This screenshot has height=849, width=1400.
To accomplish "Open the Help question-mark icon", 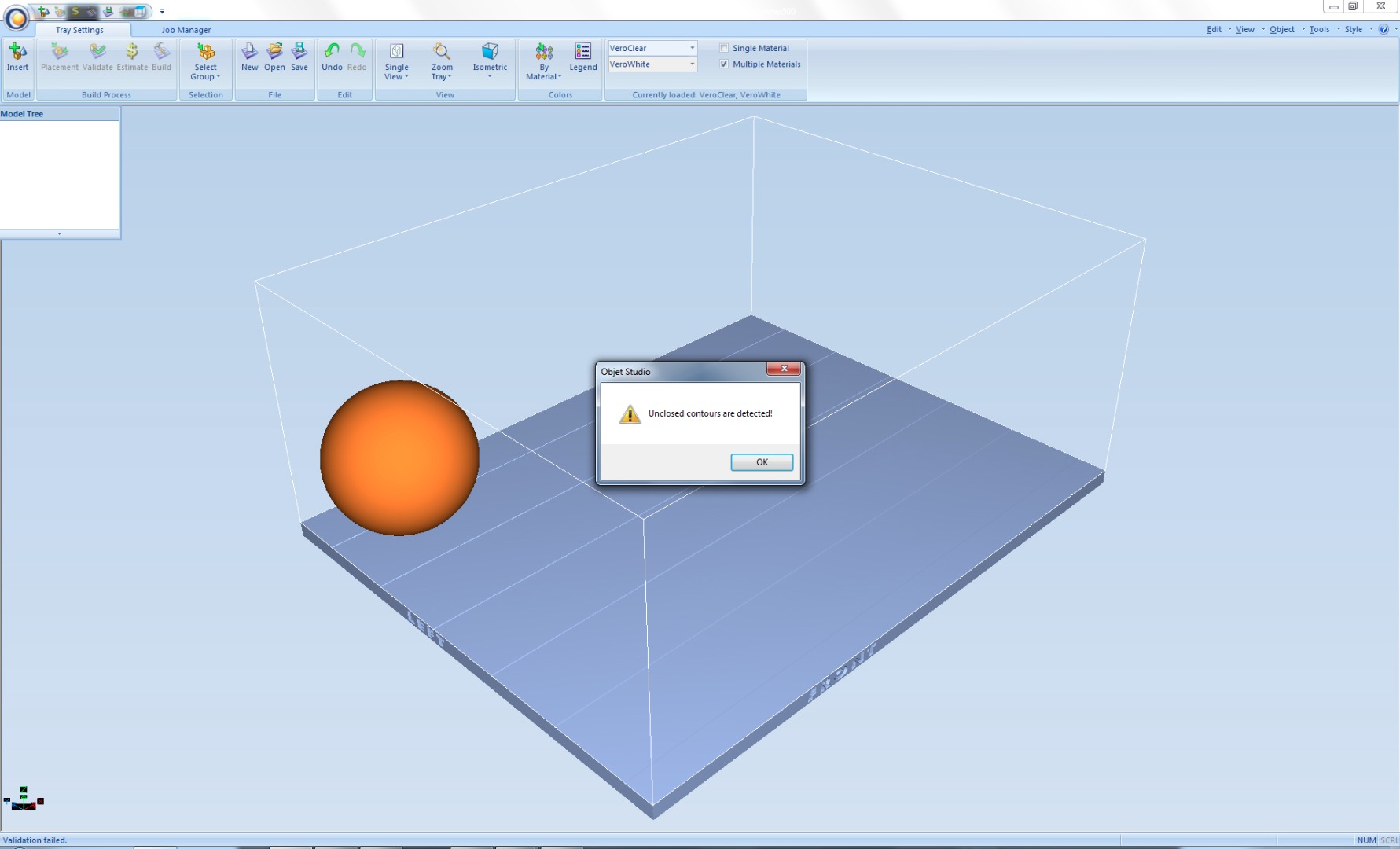I will [1383, 29].
